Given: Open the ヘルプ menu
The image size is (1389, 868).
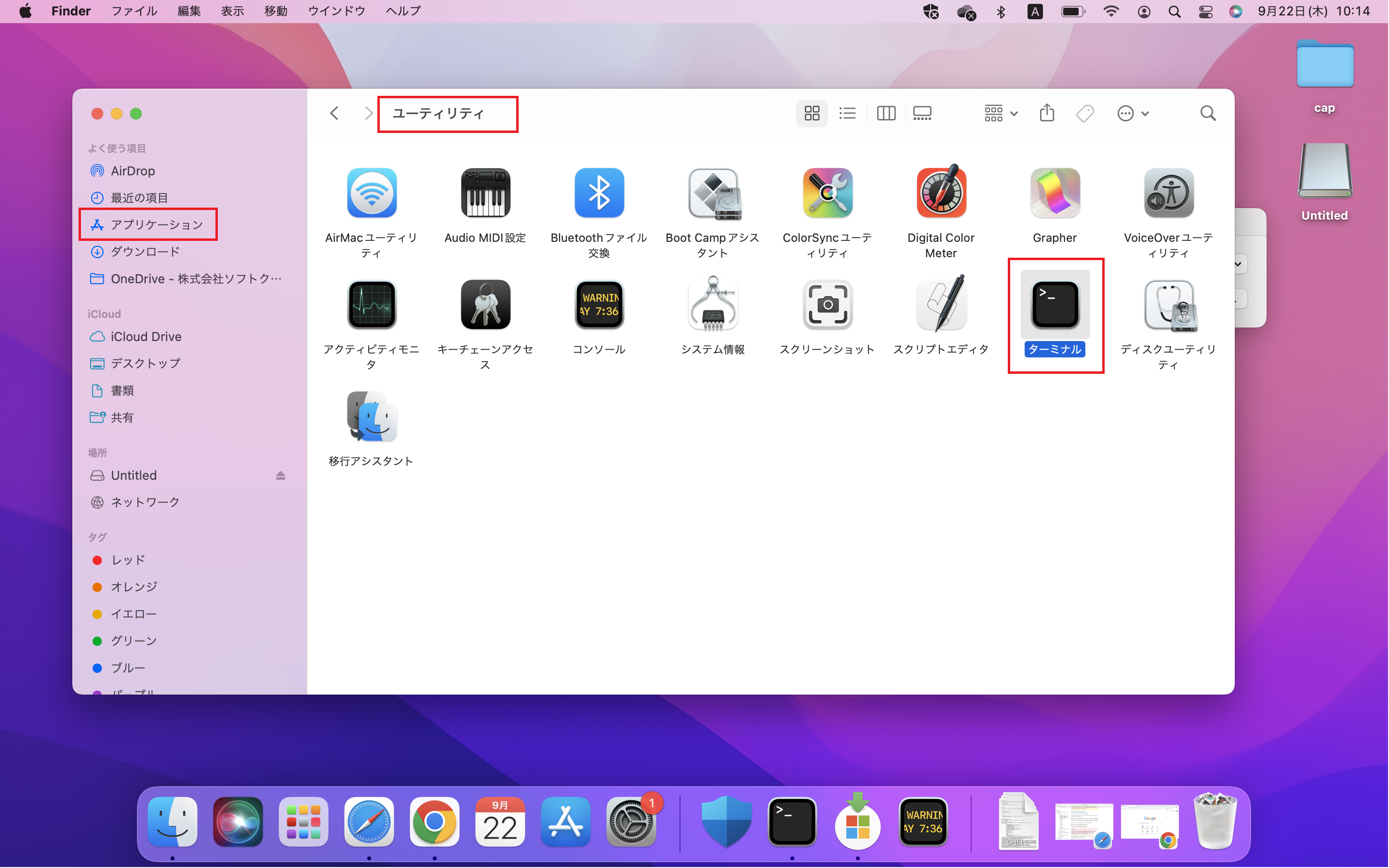Looking at the screenshot, I should [403, 11].
